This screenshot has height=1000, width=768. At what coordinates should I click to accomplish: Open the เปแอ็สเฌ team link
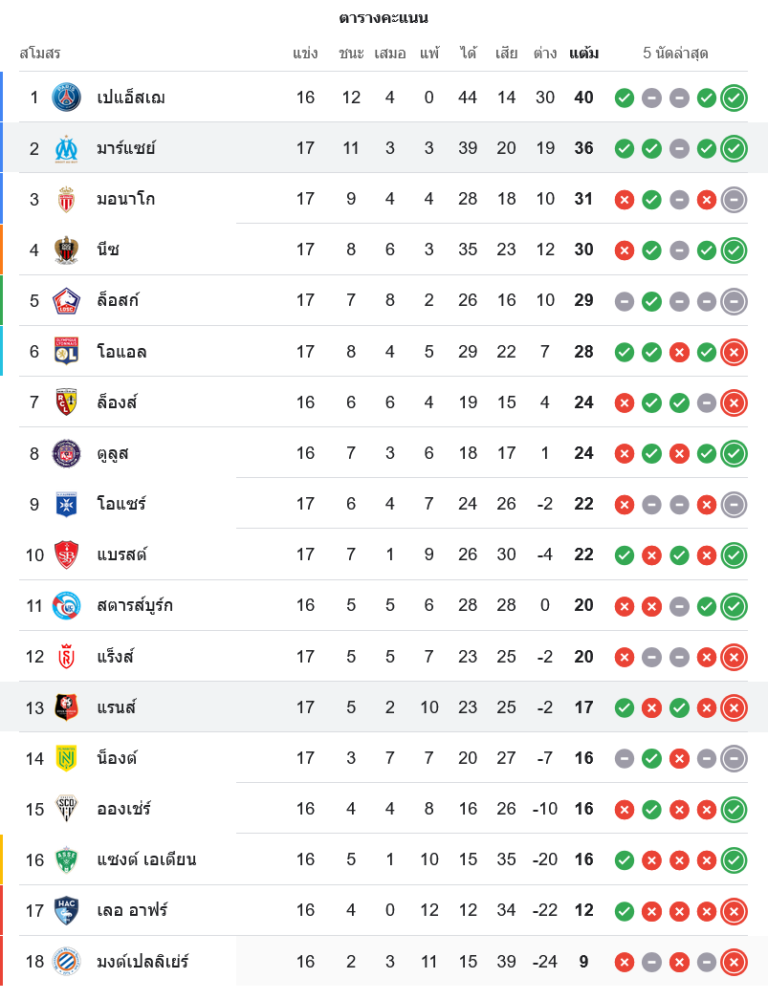tap(131, 97)
